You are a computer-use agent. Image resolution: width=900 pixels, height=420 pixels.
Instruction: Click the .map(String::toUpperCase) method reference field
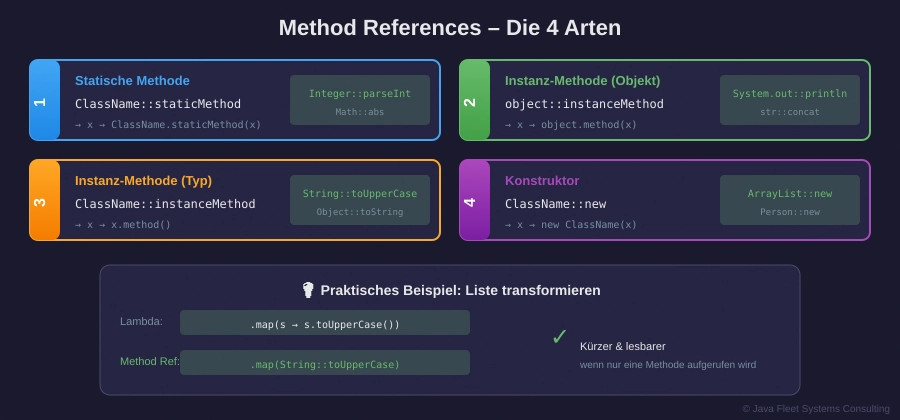pos(324,363)
